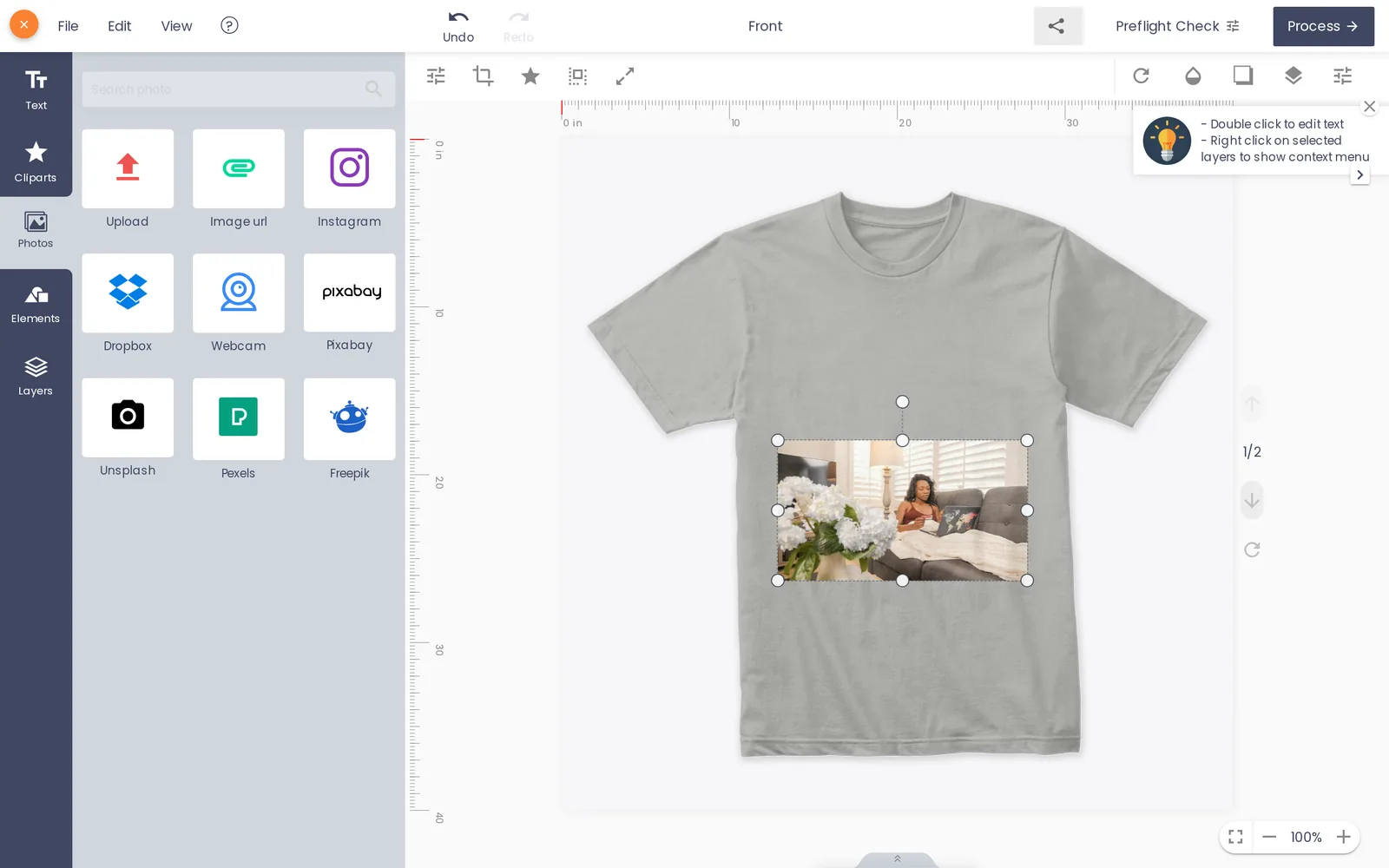Click the Front stage label
This screenshot has height=868, width=1389.
765,26
